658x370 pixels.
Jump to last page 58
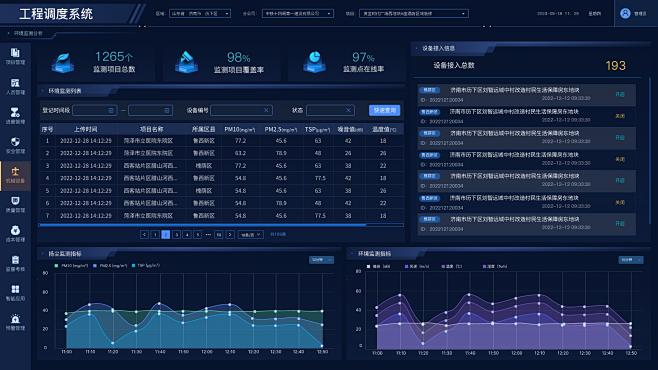[219, 235]
